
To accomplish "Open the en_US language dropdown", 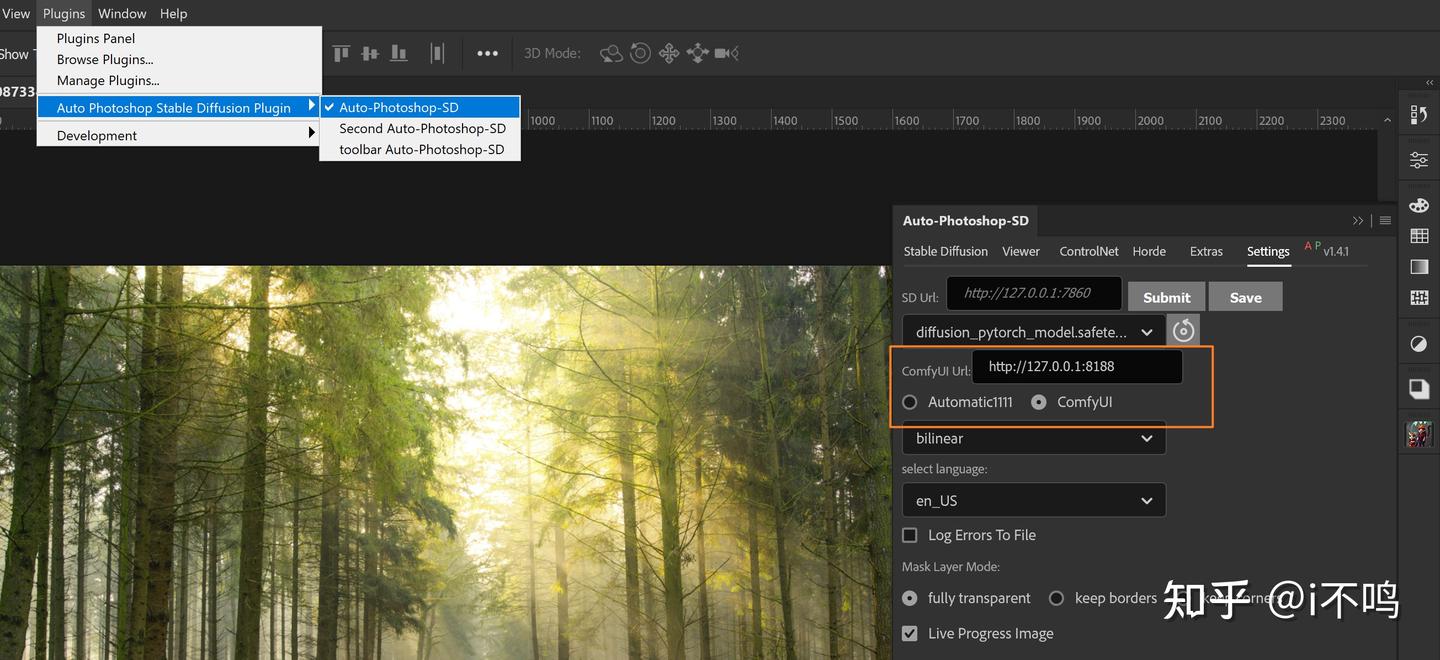I will coord(1033,500).
